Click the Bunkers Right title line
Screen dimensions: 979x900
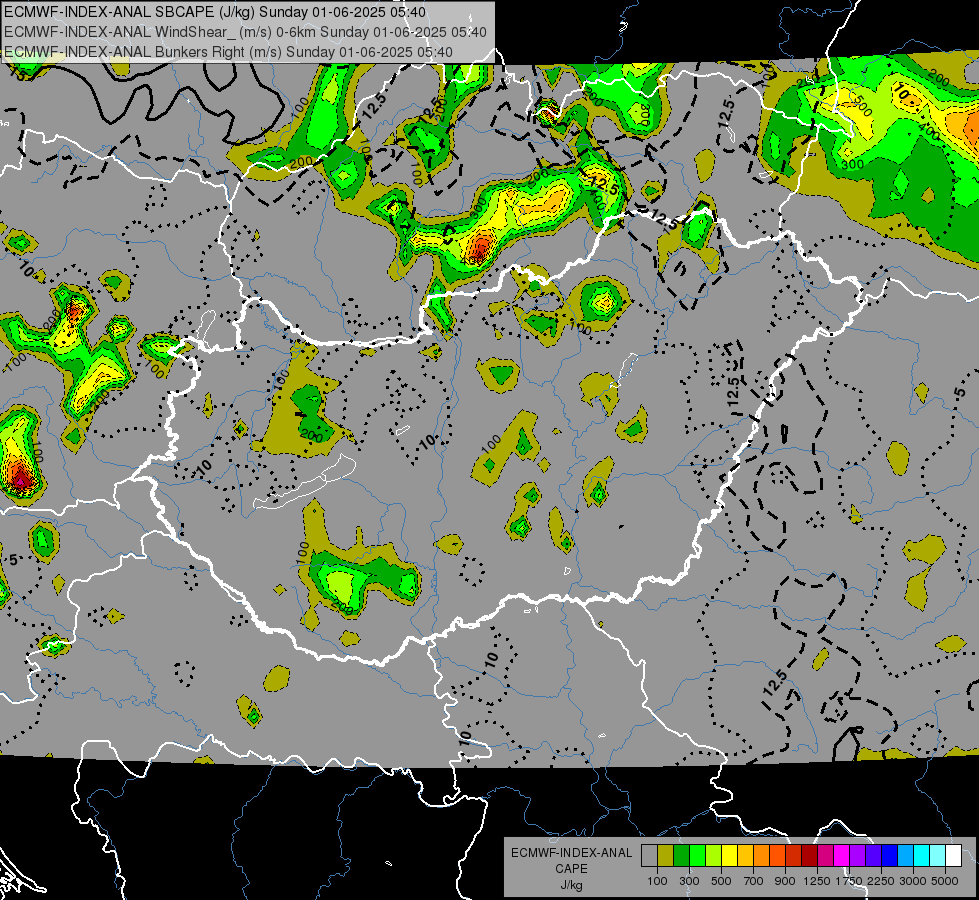click(229, 52)
